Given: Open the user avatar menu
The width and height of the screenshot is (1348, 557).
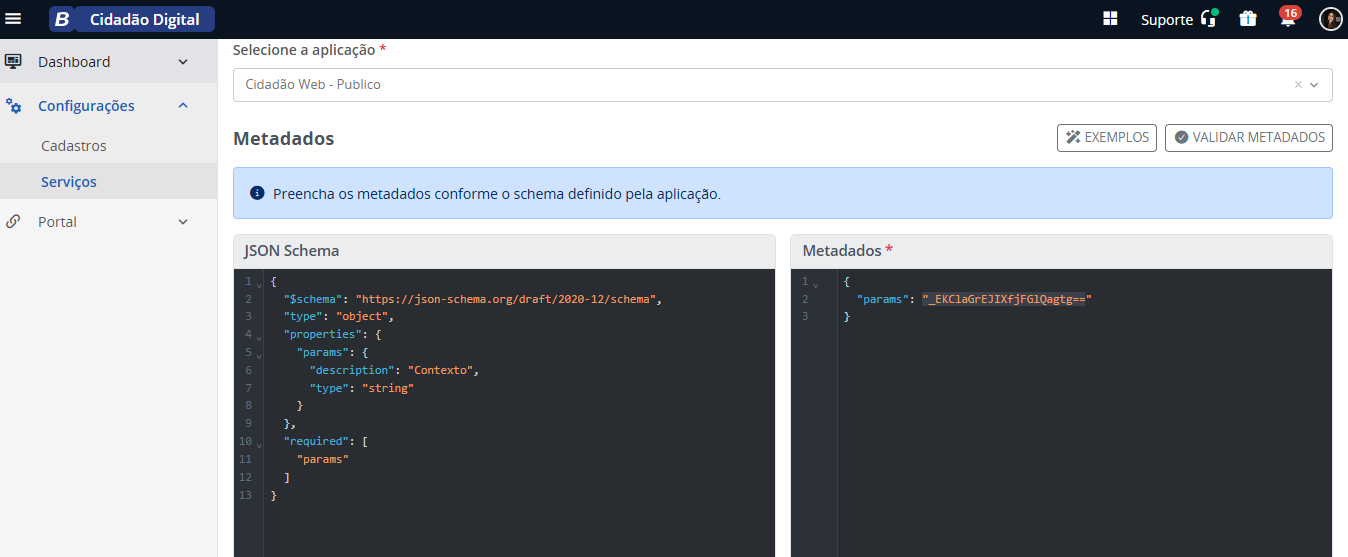Looking at the screenshot, I should coord(1330,19).
